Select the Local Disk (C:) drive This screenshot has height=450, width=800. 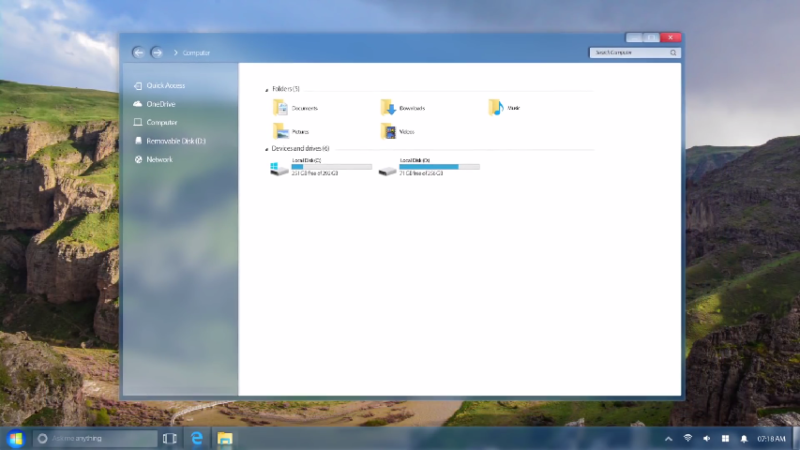pos(320,166)
